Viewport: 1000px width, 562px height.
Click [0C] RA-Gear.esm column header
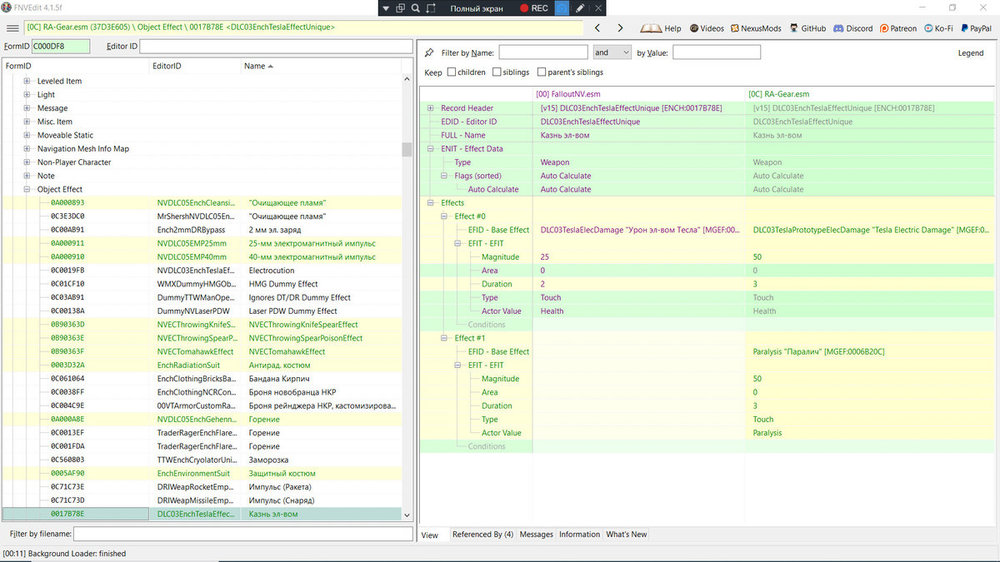click(x=869, y=94)
